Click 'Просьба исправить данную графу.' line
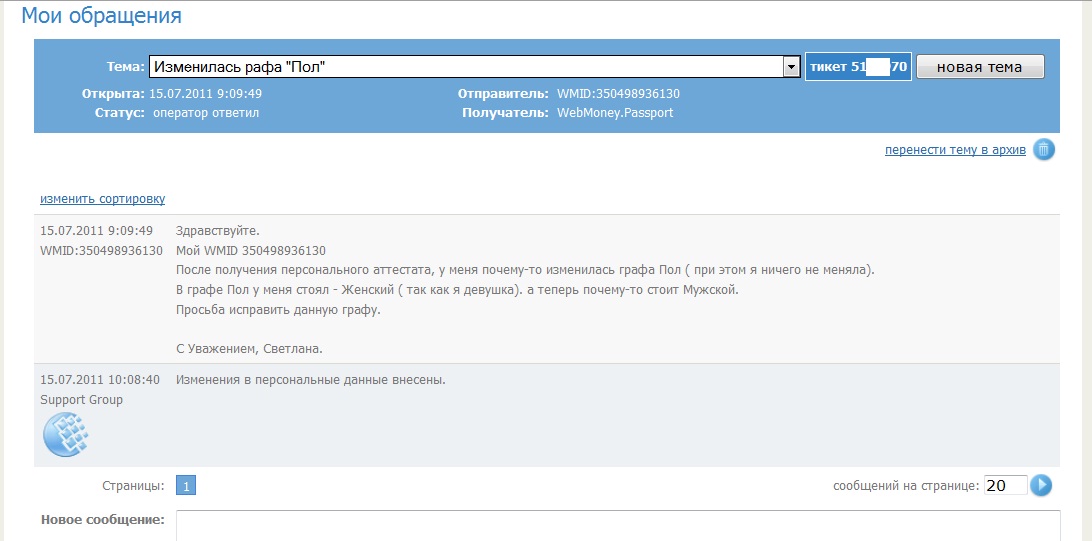 pyautogui.click(x=279, y=310)
